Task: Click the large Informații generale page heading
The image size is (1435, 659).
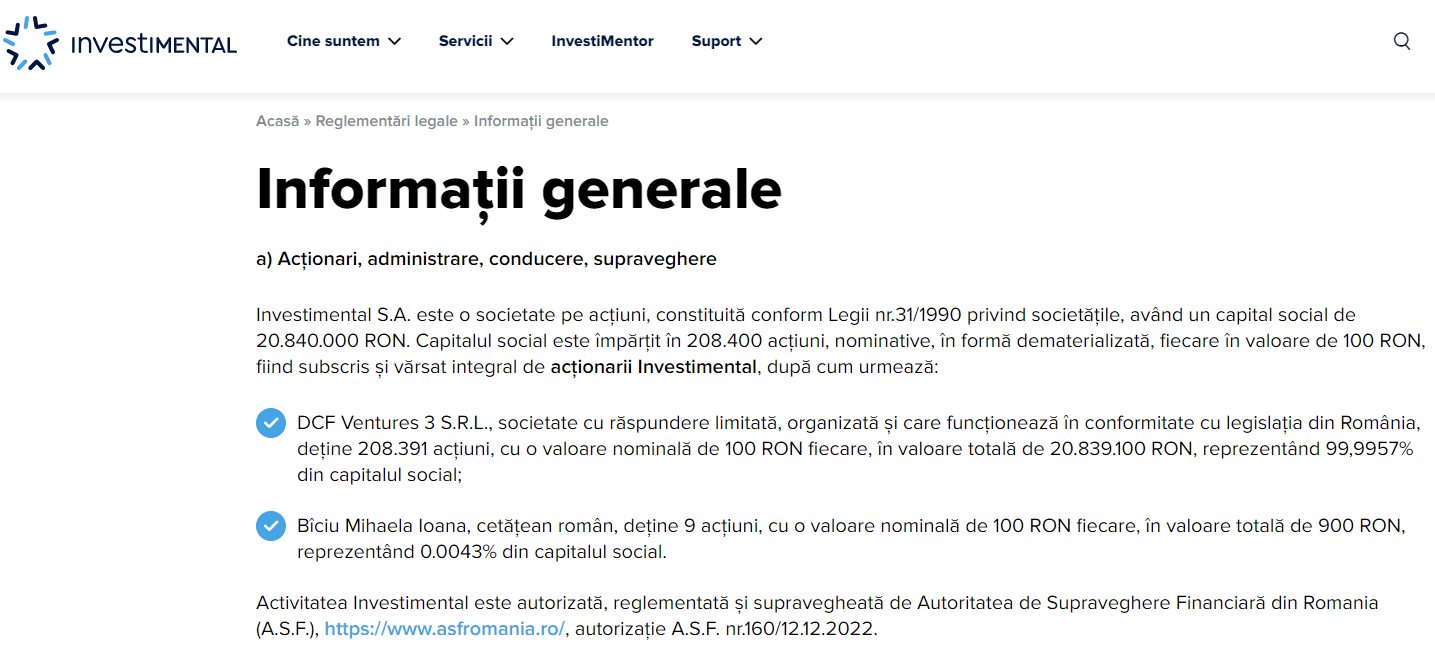Action: [518, 188]
